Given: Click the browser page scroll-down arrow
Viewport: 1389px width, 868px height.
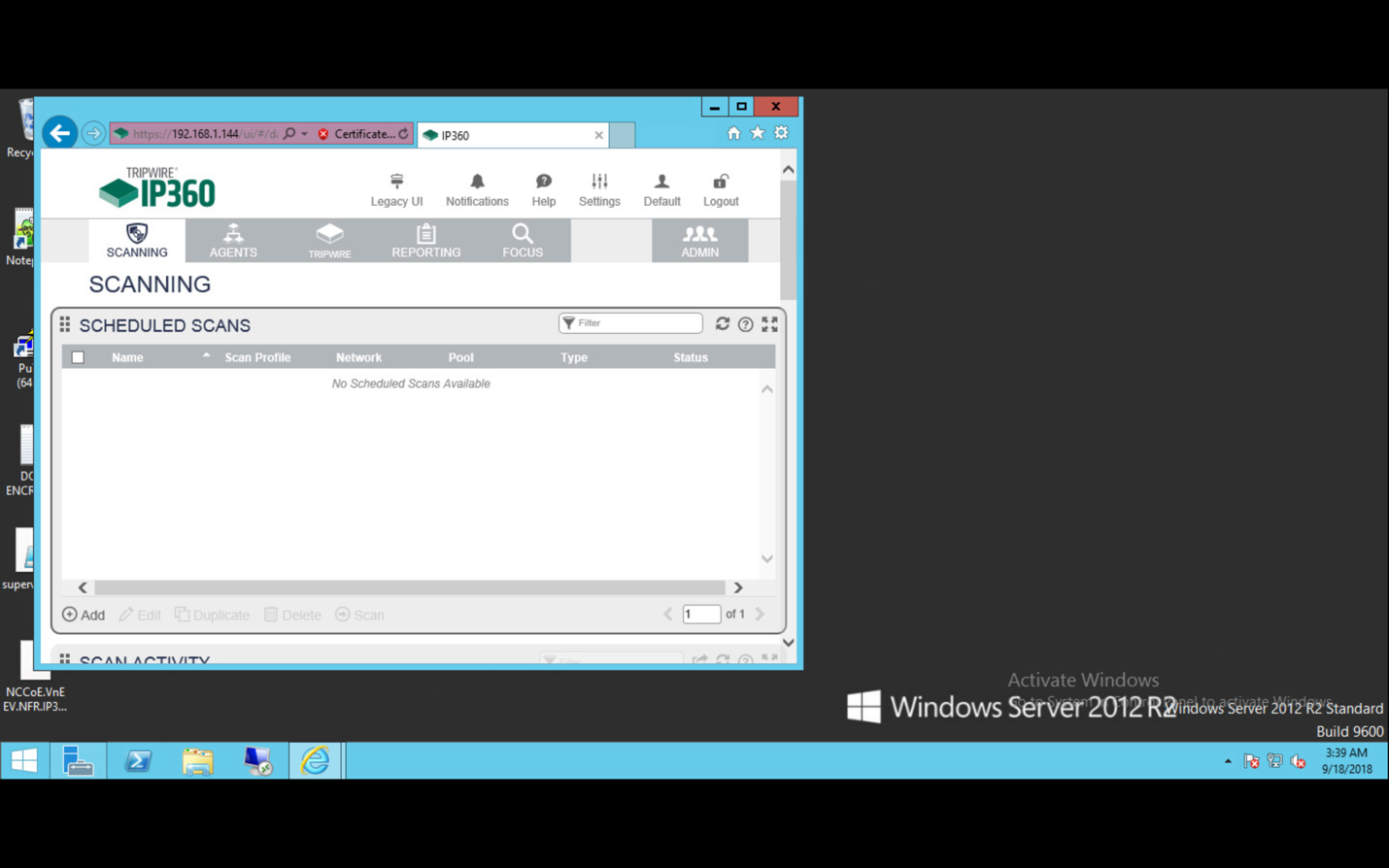Looking at the screenshot, I should click(x=789, y=643).
